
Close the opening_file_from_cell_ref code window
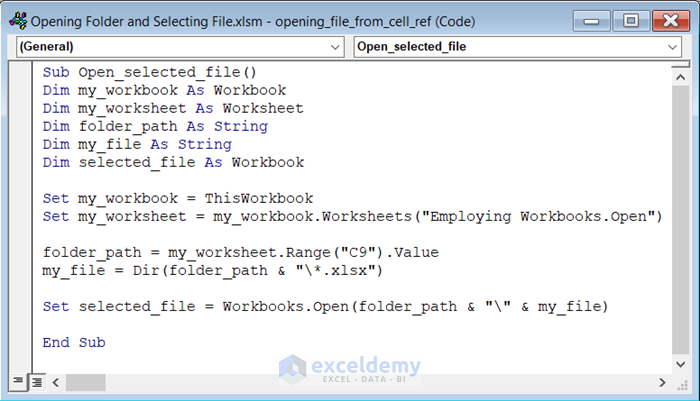tap(670, 20)
